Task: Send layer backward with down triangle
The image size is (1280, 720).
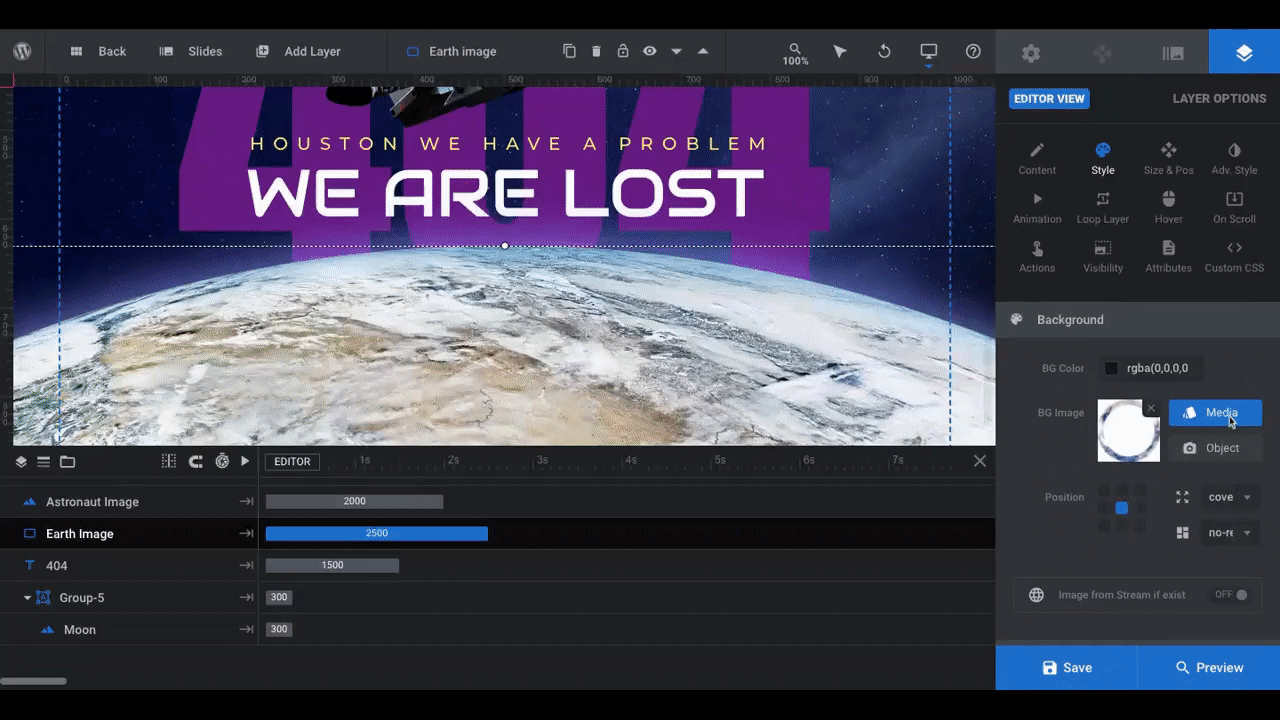Action: [677, 52]
